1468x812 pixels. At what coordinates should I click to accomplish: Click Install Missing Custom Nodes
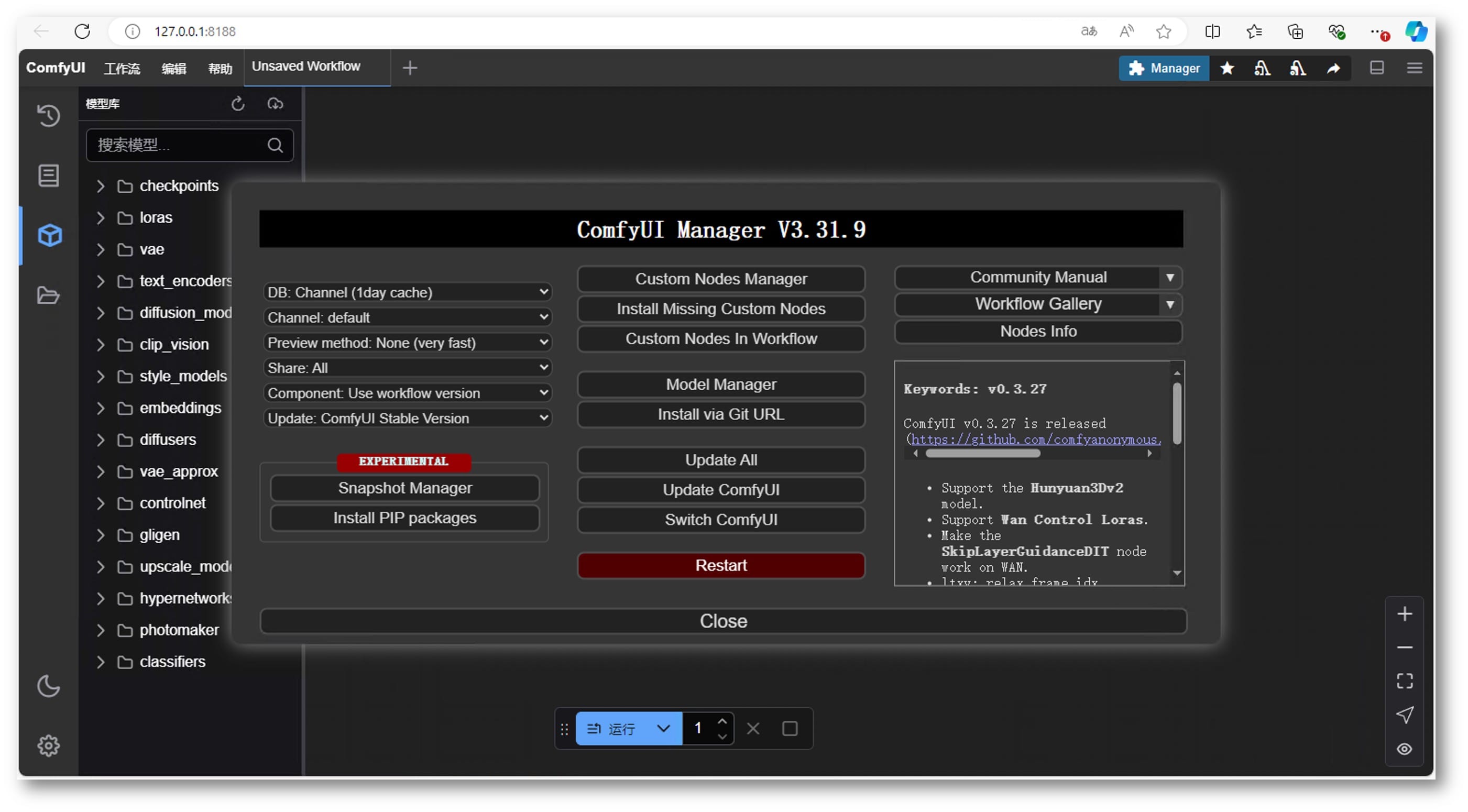(x=721, y=309)
